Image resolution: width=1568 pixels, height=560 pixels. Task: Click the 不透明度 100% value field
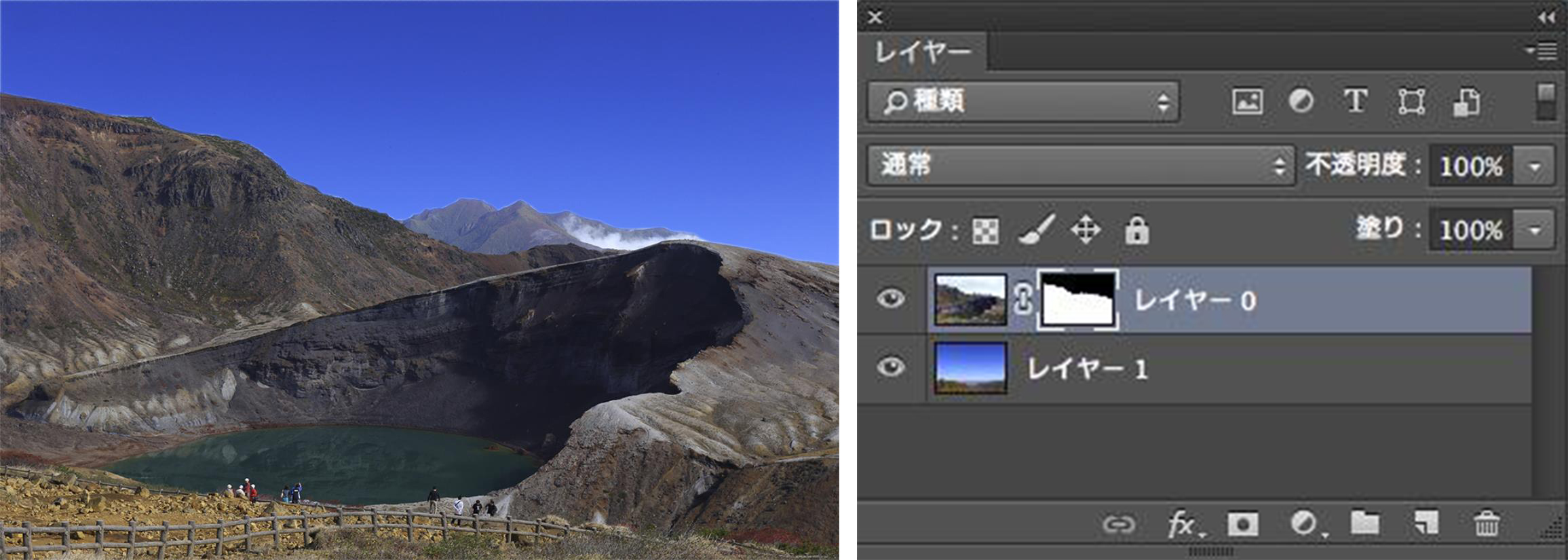tap(1470, 166)
